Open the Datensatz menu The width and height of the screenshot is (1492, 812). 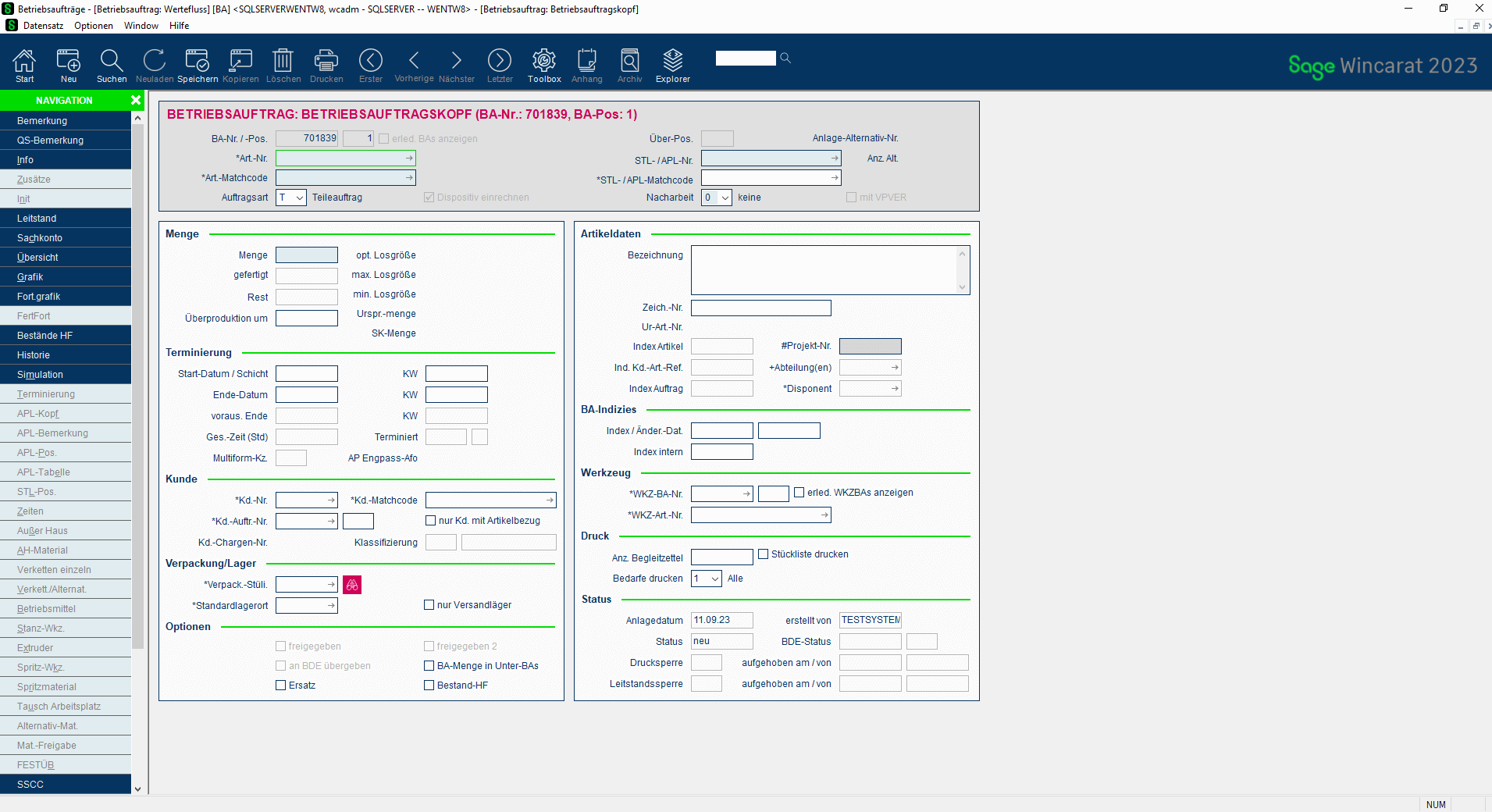pyautogui.click(x=43, y=26)
